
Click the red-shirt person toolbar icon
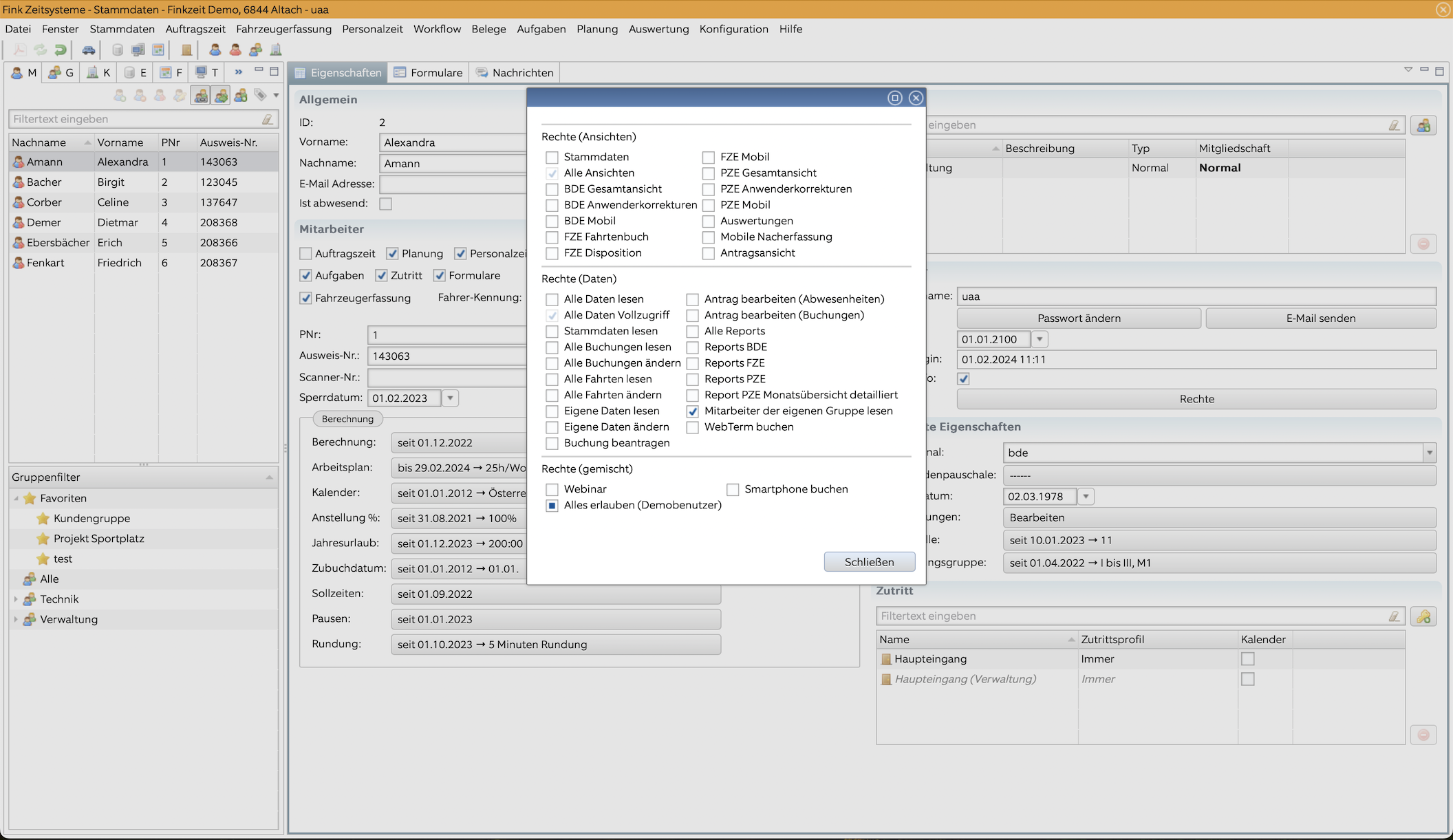point(235,50)
